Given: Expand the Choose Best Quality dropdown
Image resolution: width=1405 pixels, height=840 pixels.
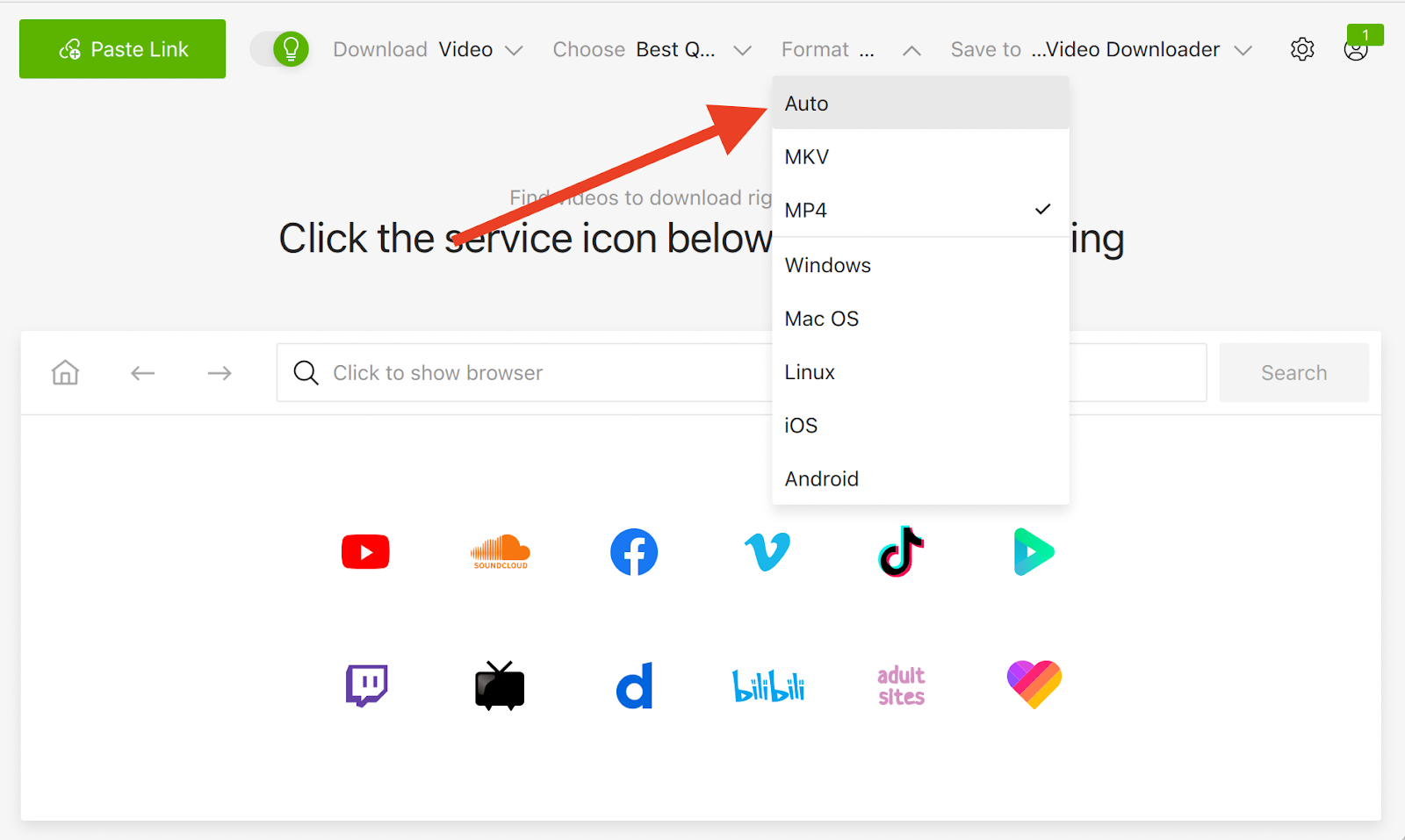Looking at the screenshot, I should pyautogui.click(x=652, y=49).
